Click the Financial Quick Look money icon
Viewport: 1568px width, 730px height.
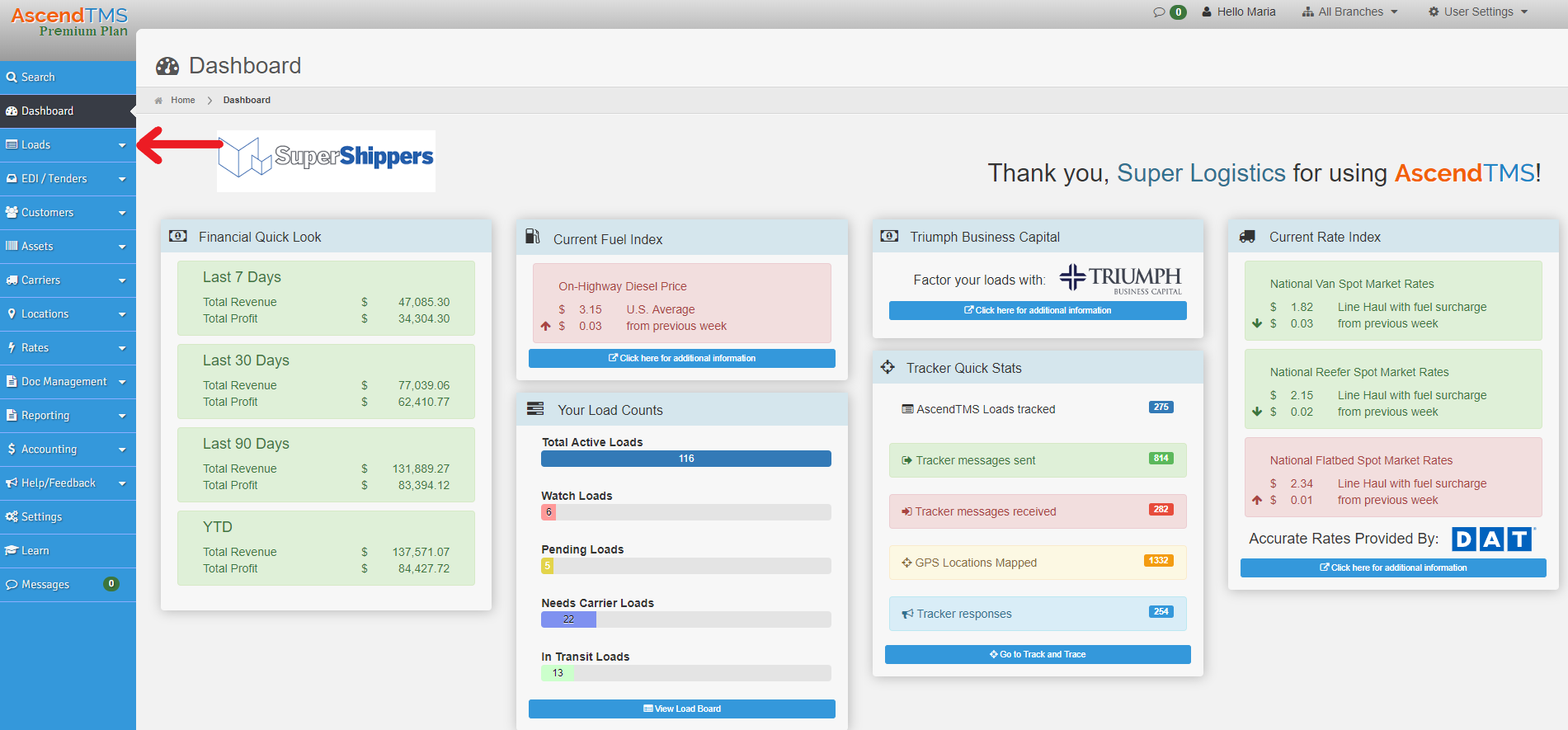(178, 236)
